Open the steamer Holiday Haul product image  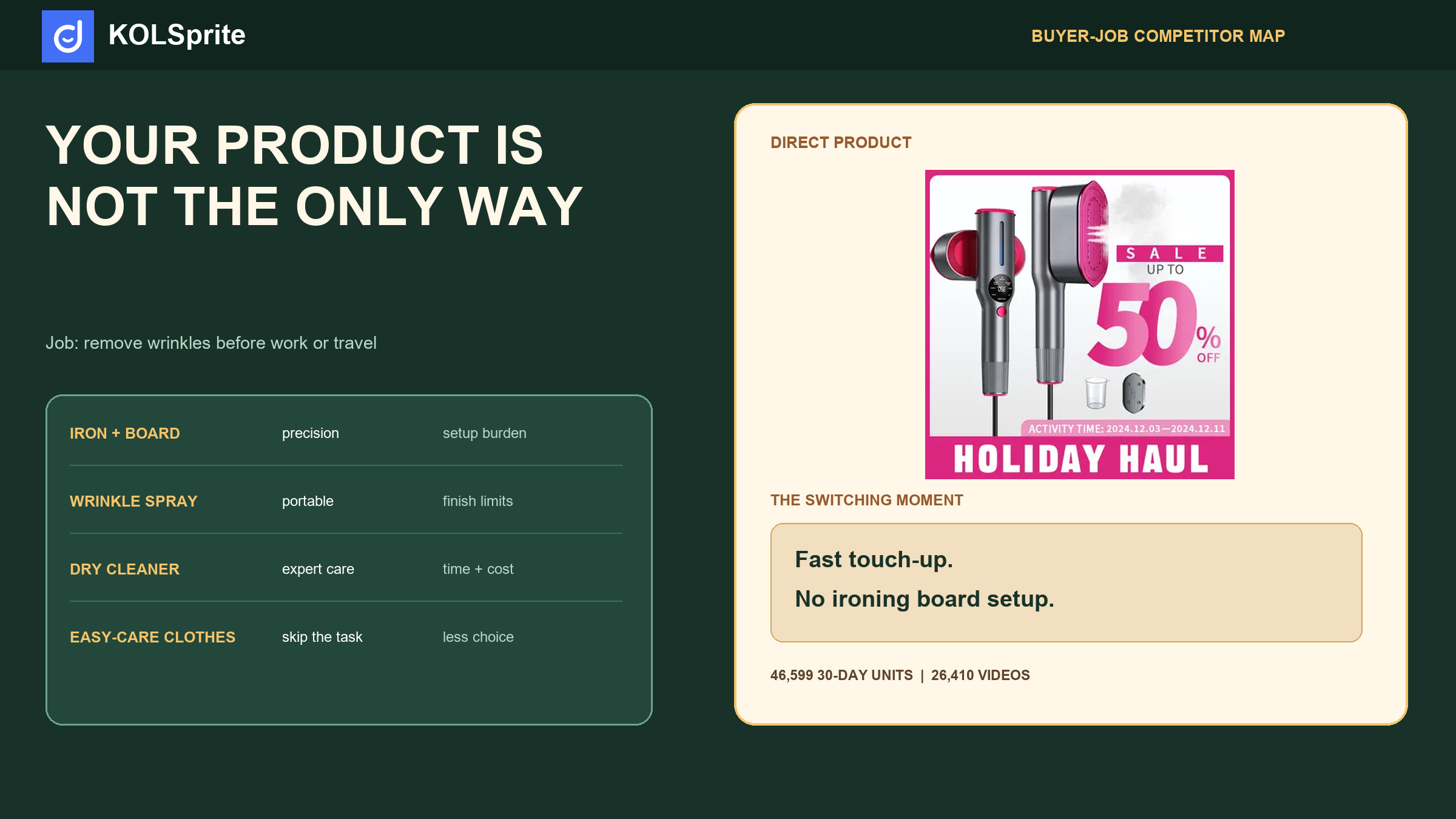click(x=1080, y=325)
